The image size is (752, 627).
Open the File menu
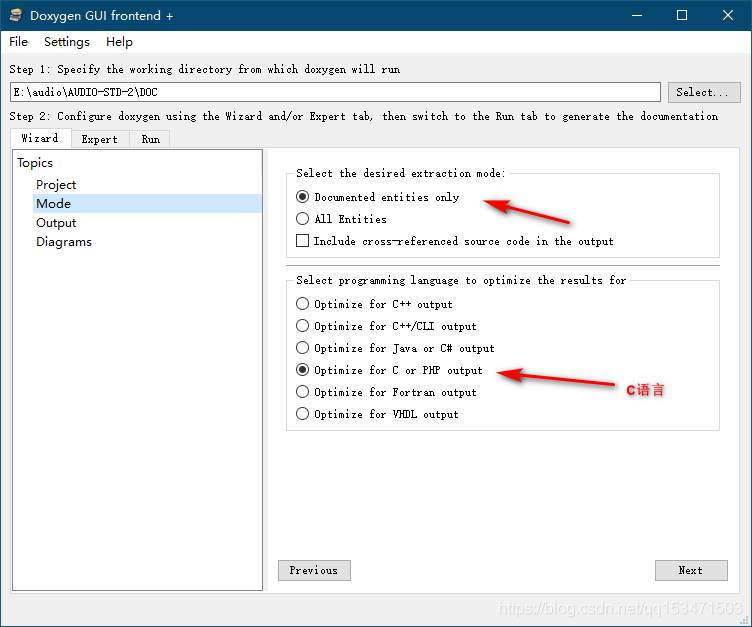point(18,42)
